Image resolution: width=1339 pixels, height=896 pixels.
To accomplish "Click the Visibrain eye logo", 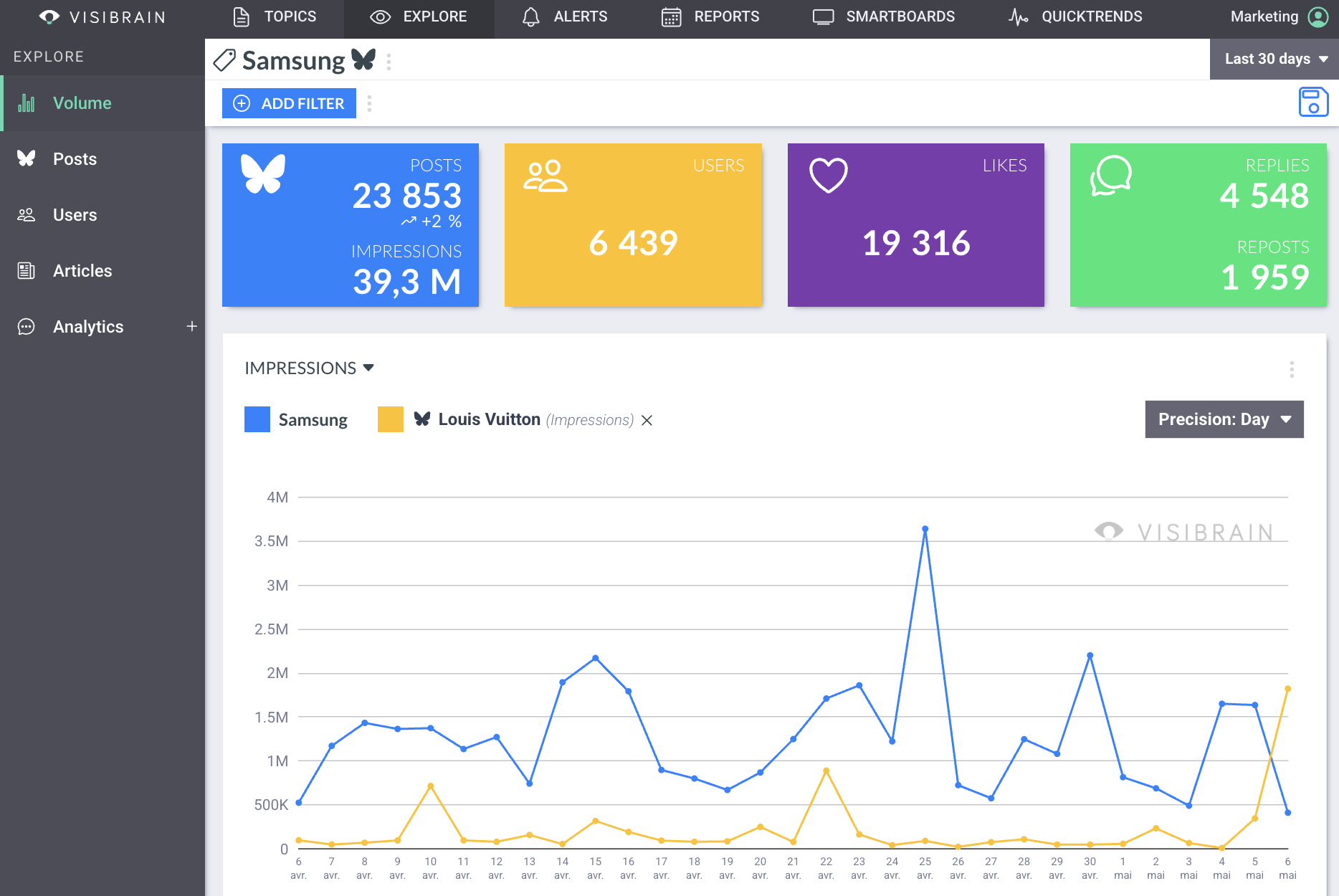I will click(49, 16).
